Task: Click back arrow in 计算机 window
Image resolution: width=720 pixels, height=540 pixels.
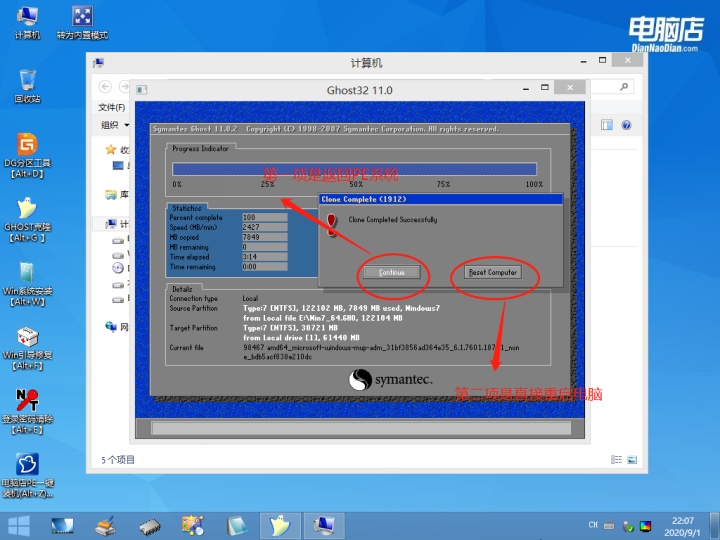Action: coord(105,87)
